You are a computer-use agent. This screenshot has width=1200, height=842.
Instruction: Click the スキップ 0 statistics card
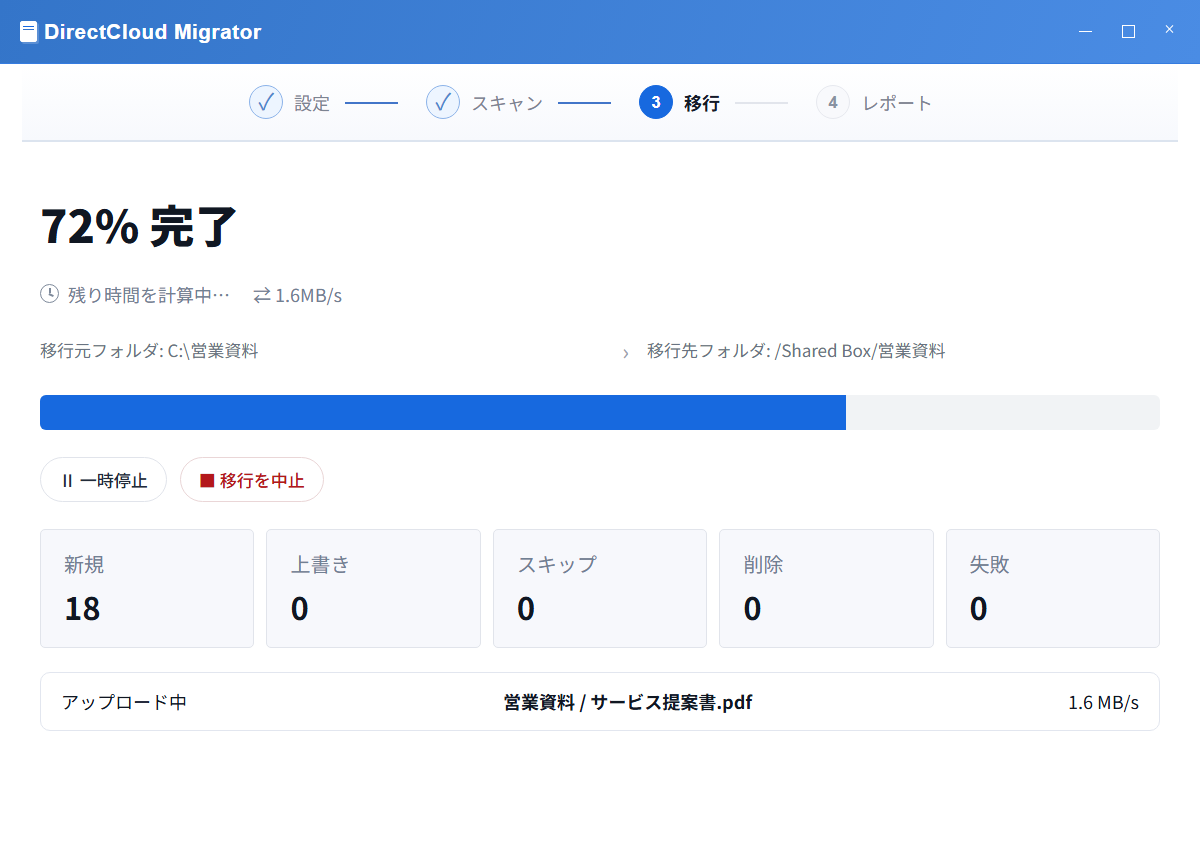tap(600, 588)
